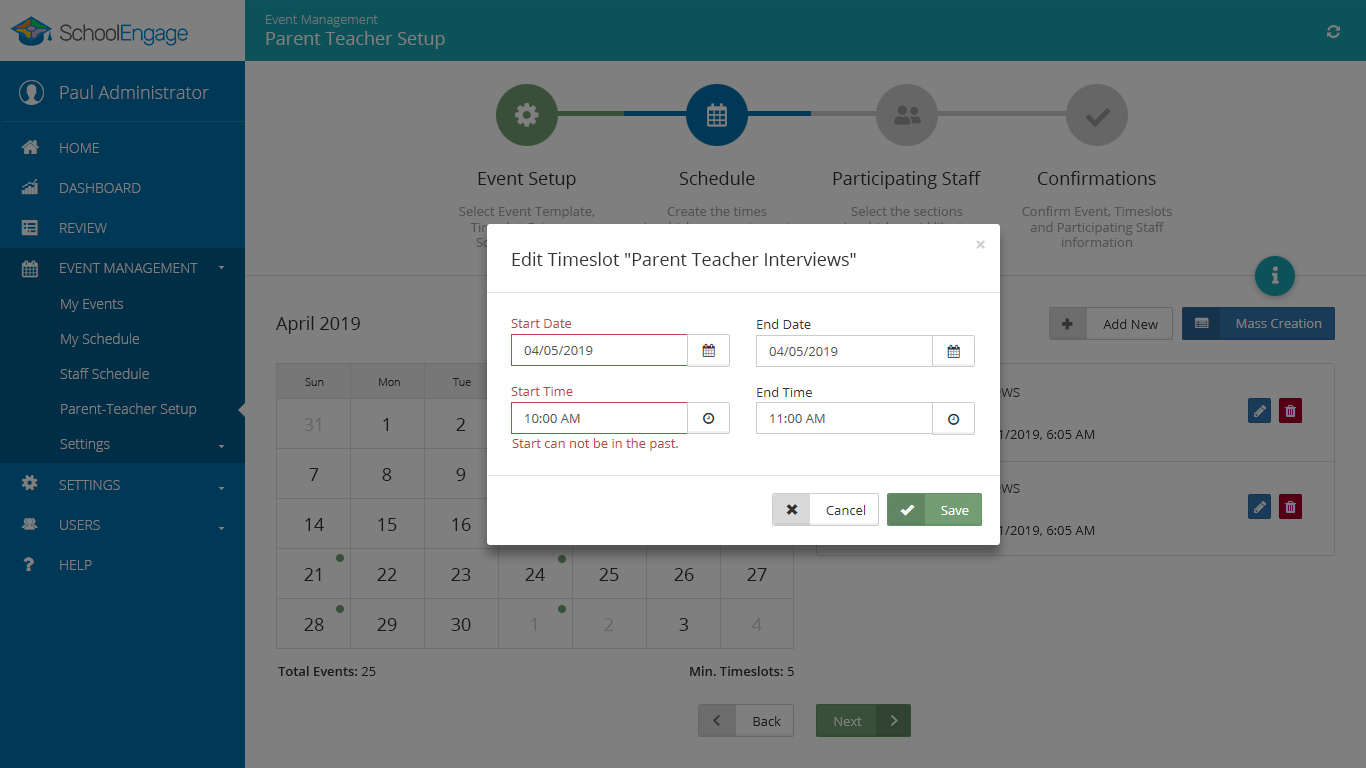This screenshot has width=1366, height=768.
Task: Click the Start Time input field
Action: tap(599, 419)
